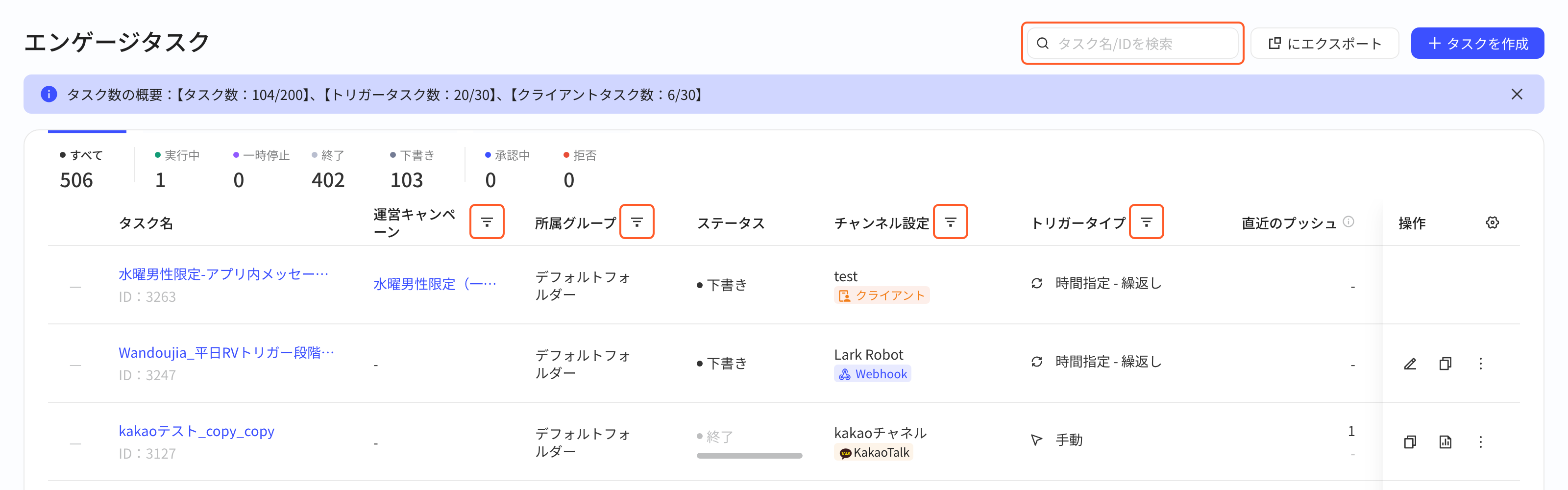Open filter for チャンネル設定 column
The image size is (1568, 490).
coord(950,222)
